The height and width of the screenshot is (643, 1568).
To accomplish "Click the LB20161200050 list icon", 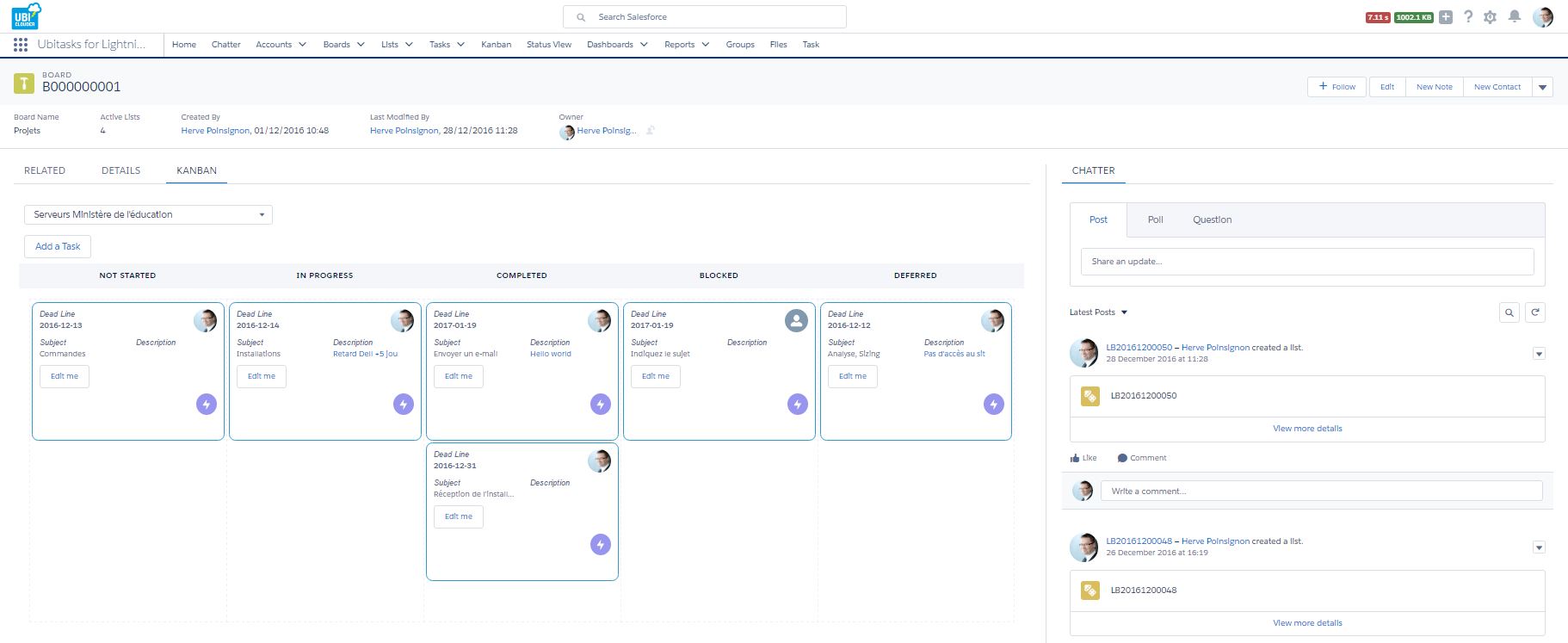I will (1090, 396).
